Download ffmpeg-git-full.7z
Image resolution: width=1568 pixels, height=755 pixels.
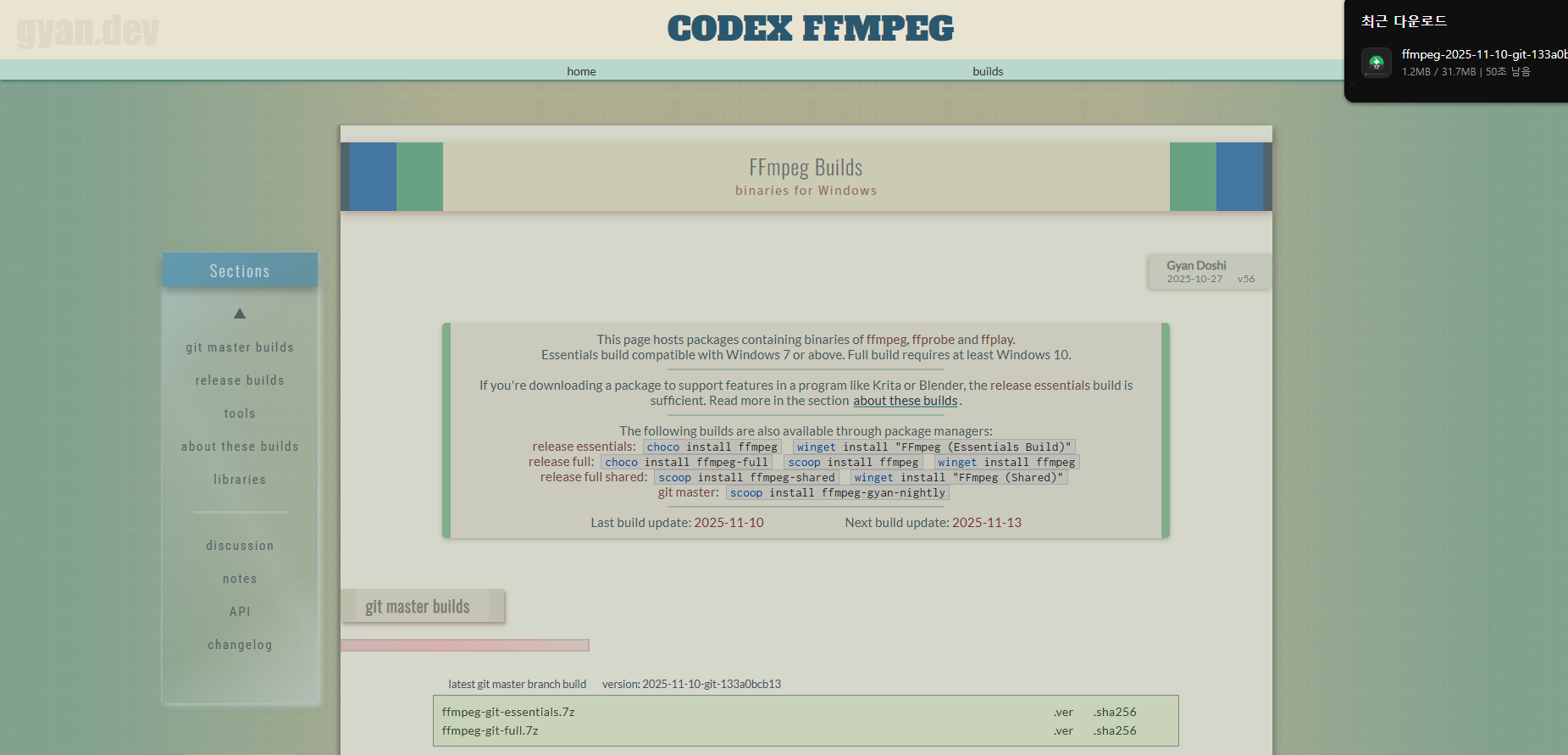click(x=490, y=730)
